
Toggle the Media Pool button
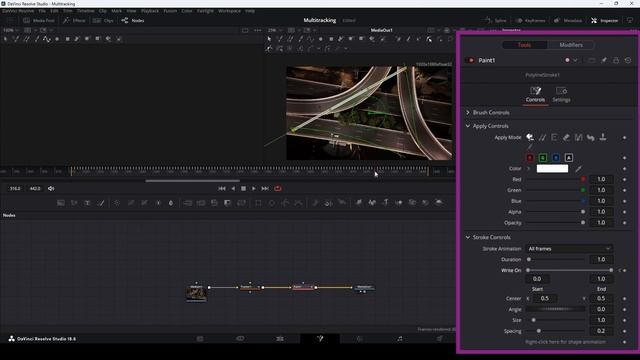click(x=39, y=20)
